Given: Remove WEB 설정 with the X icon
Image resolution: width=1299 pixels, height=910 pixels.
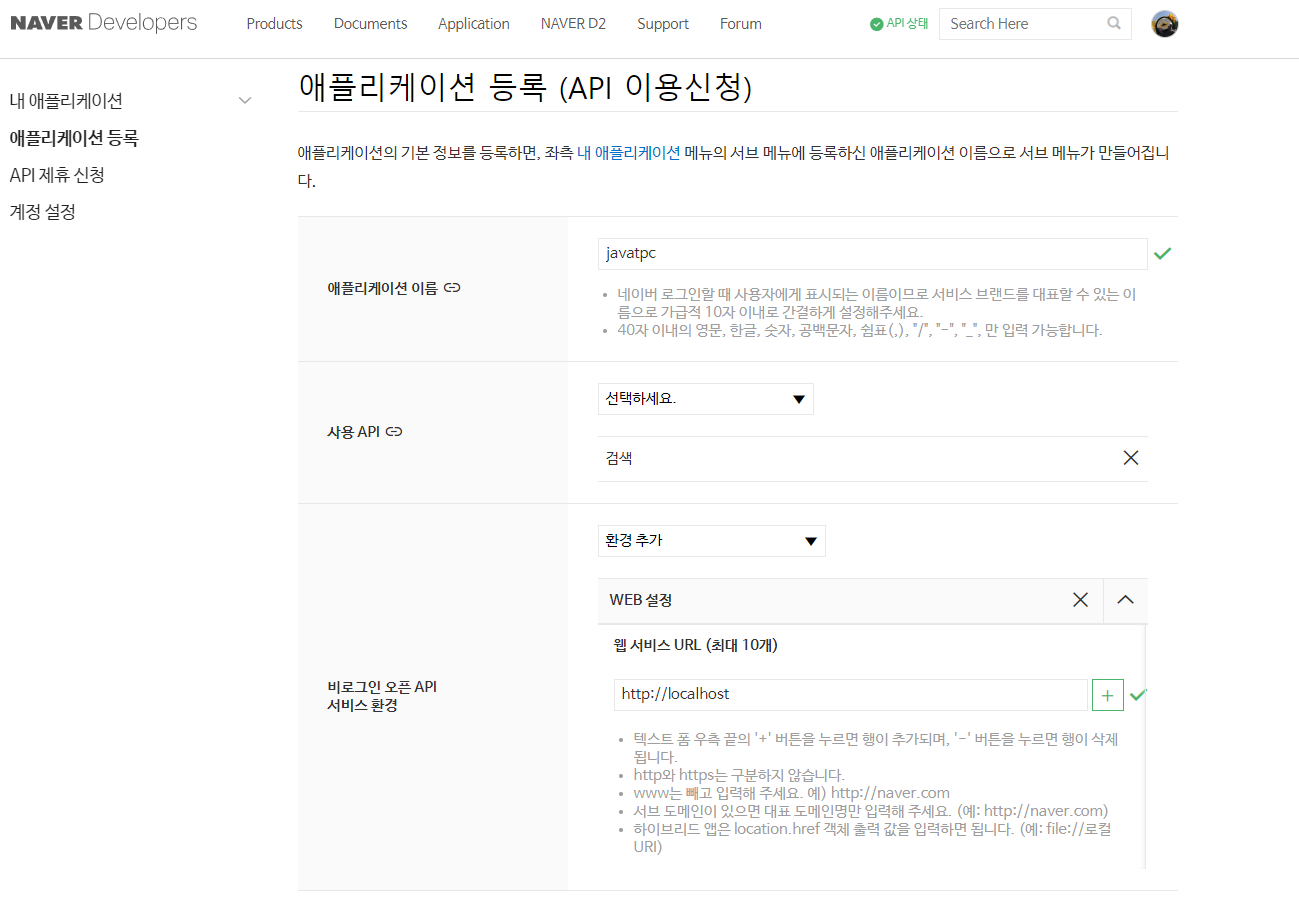Looking at the screenshot, I should 1080,600.
